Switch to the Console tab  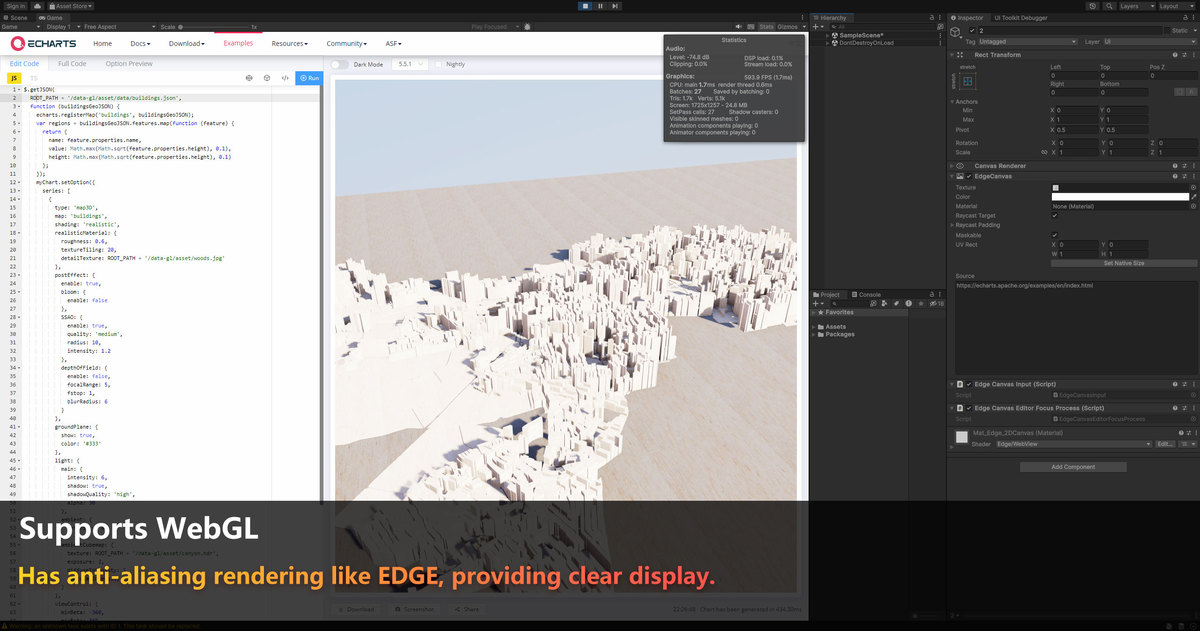pos(867,295)
